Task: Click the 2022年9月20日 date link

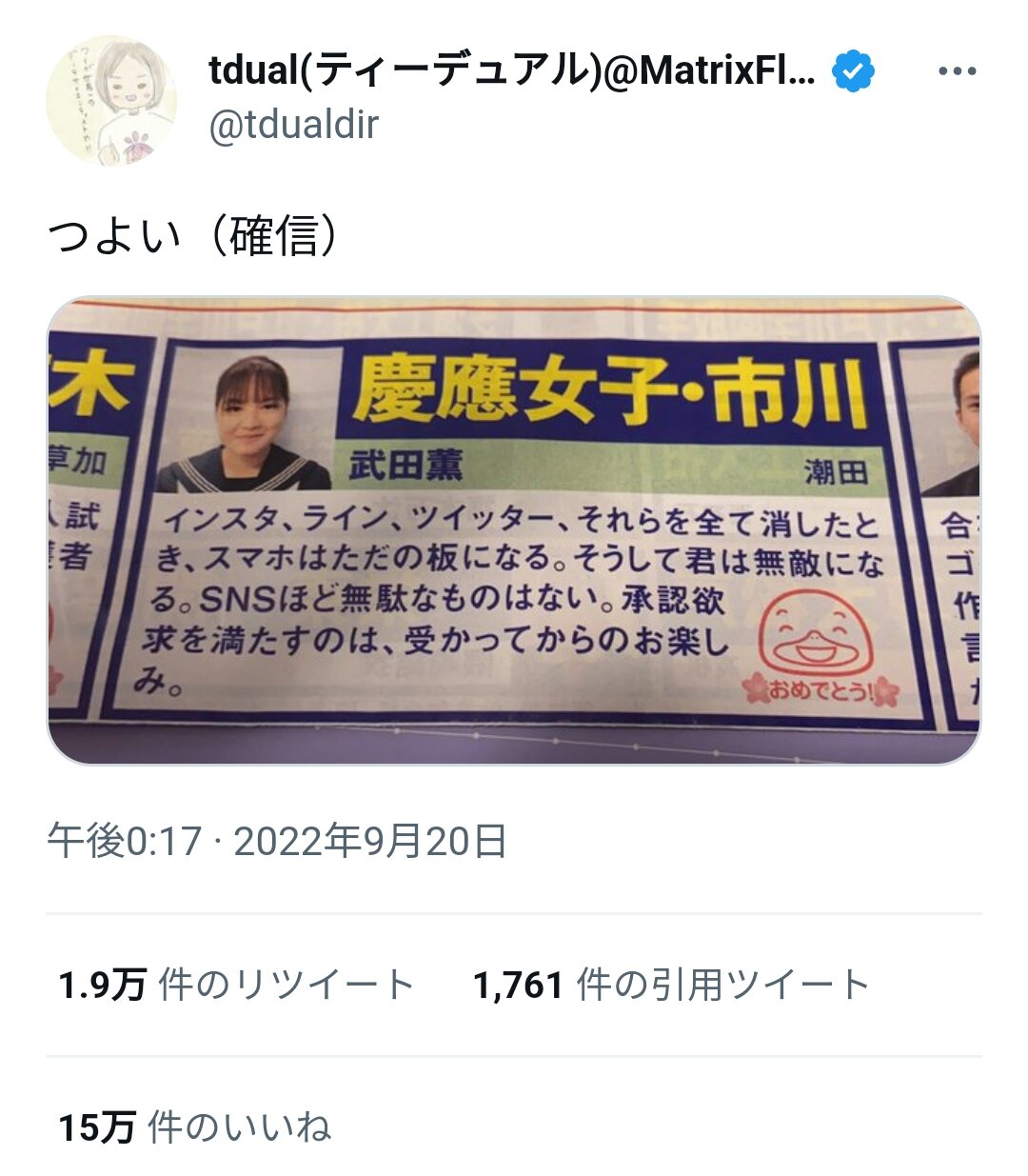Action: [370, 842]
